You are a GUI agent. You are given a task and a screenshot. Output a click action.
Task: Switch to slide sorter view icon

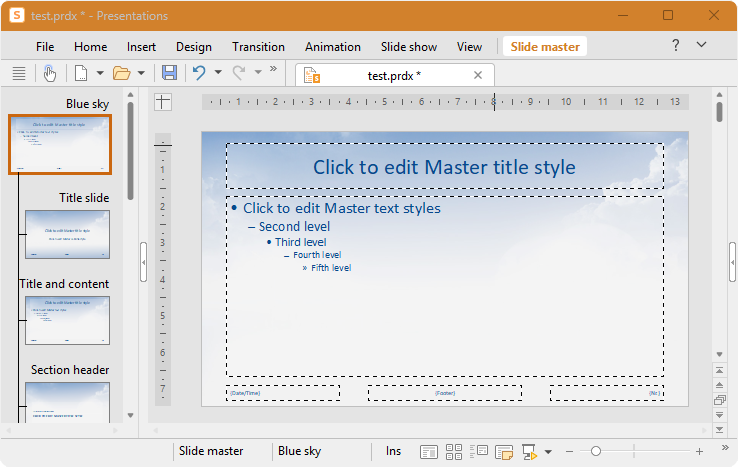pyautogui.click(x=454, y=452)
